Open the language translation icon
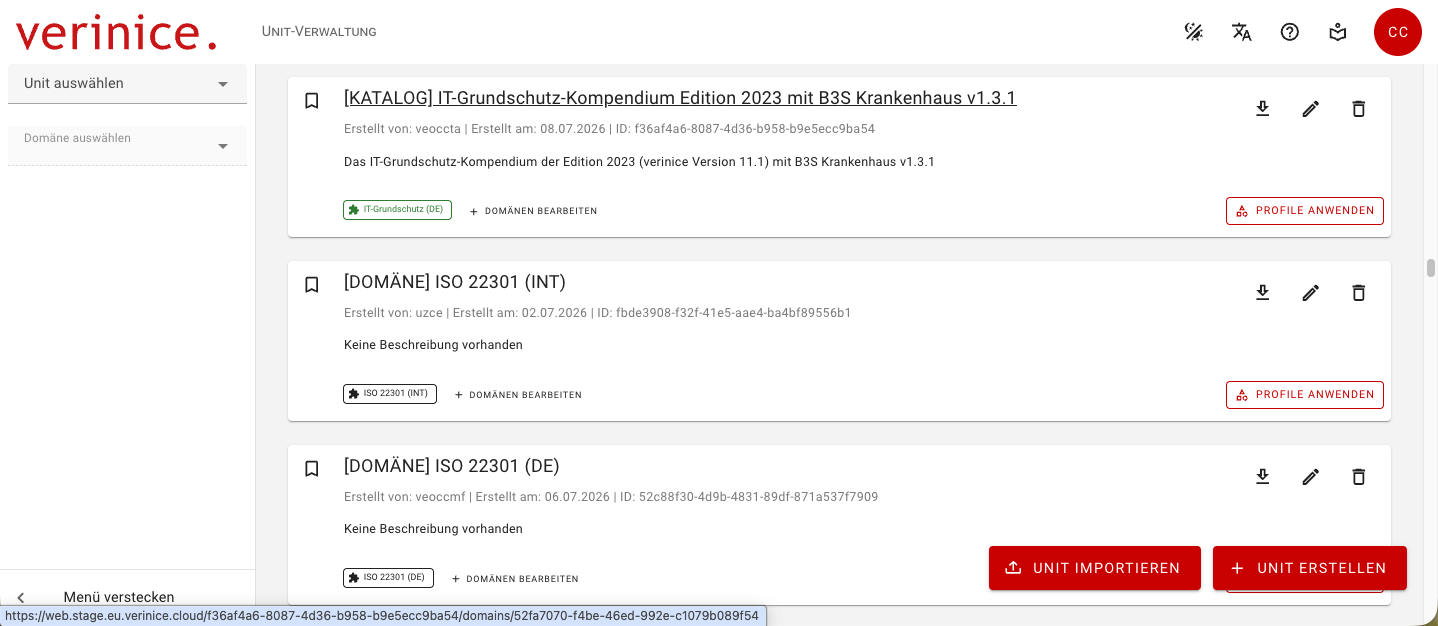Screen dimensions: 1438x626 click(1242, 32)
